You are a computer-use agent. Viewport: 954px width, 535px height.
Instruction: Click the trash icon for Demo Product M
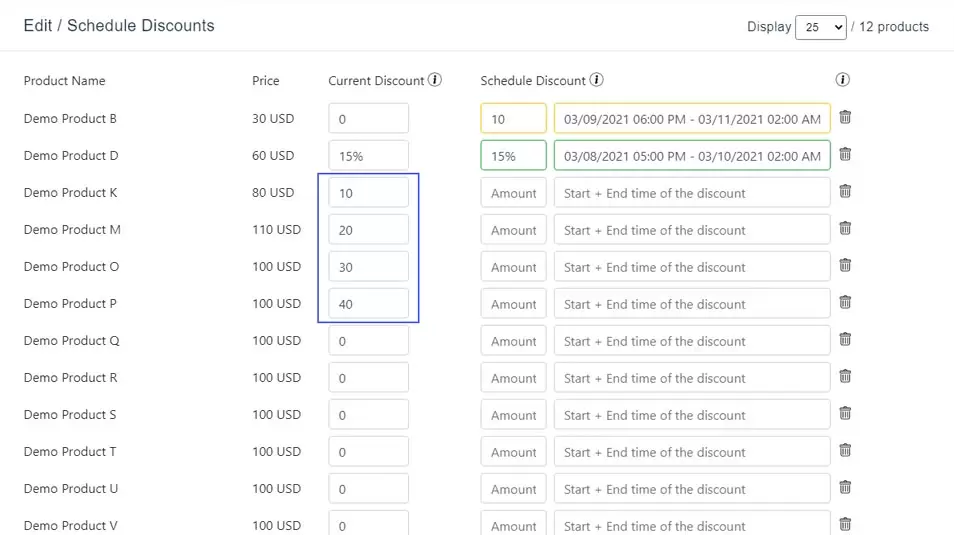(x=845, y=228)
